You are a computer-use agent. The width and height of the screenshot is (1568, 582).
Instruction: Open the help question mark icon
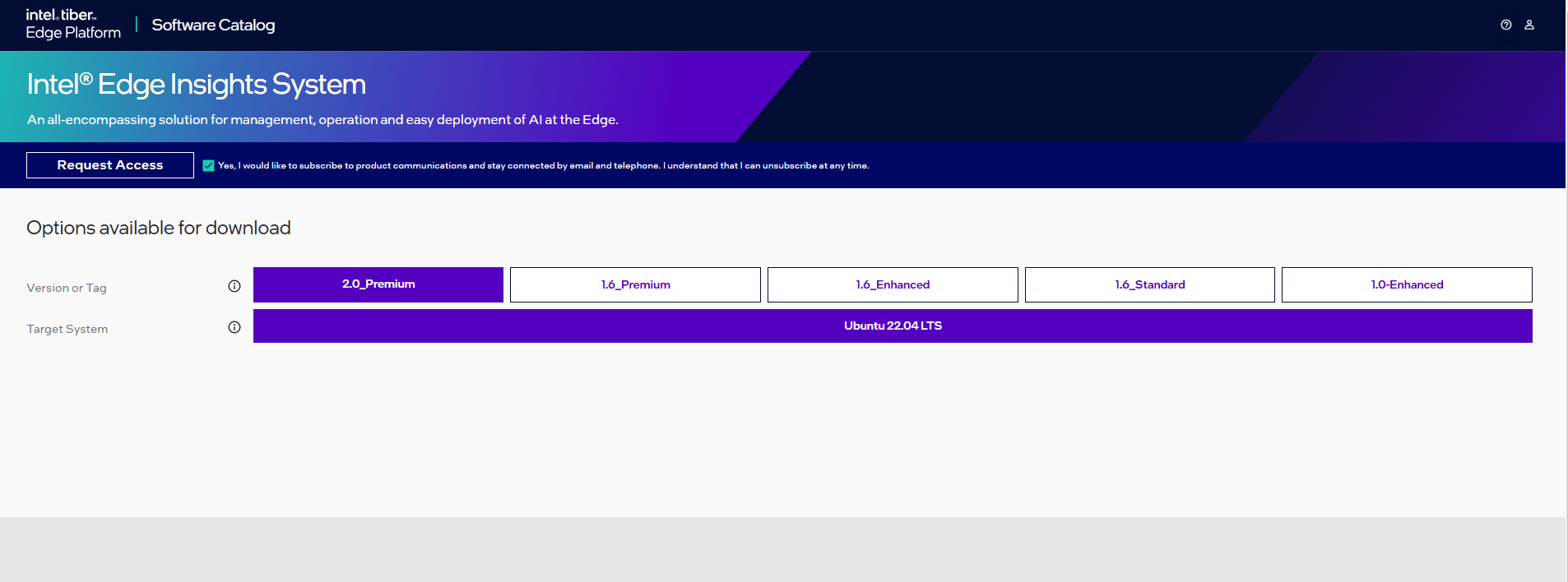pyautogui.click(x=1505, y=25)
